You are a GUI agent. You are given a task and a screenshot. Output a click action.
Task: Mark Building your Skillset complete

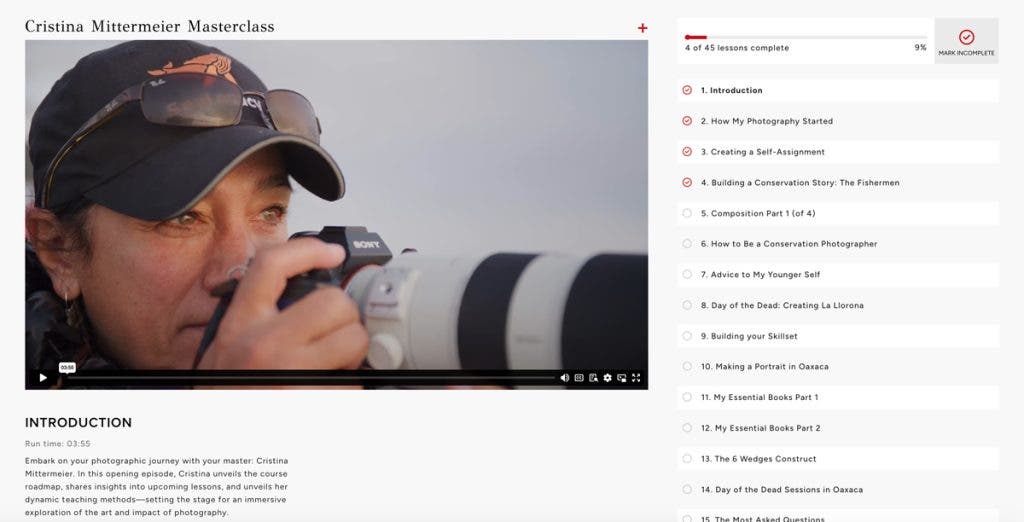[687, 336]
